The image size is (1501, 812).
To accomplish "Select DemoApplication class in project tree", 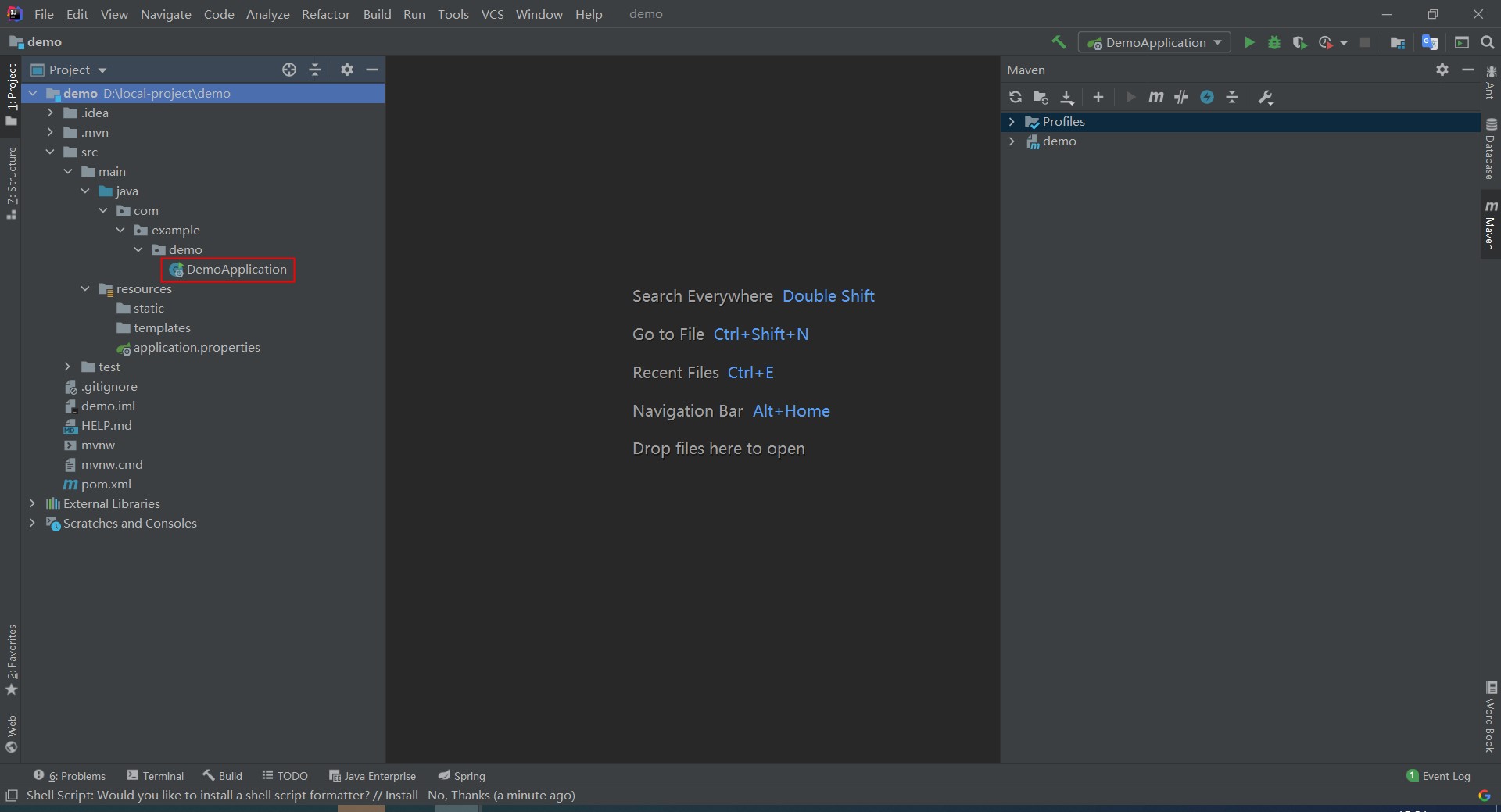I will [x=228, y=269].
